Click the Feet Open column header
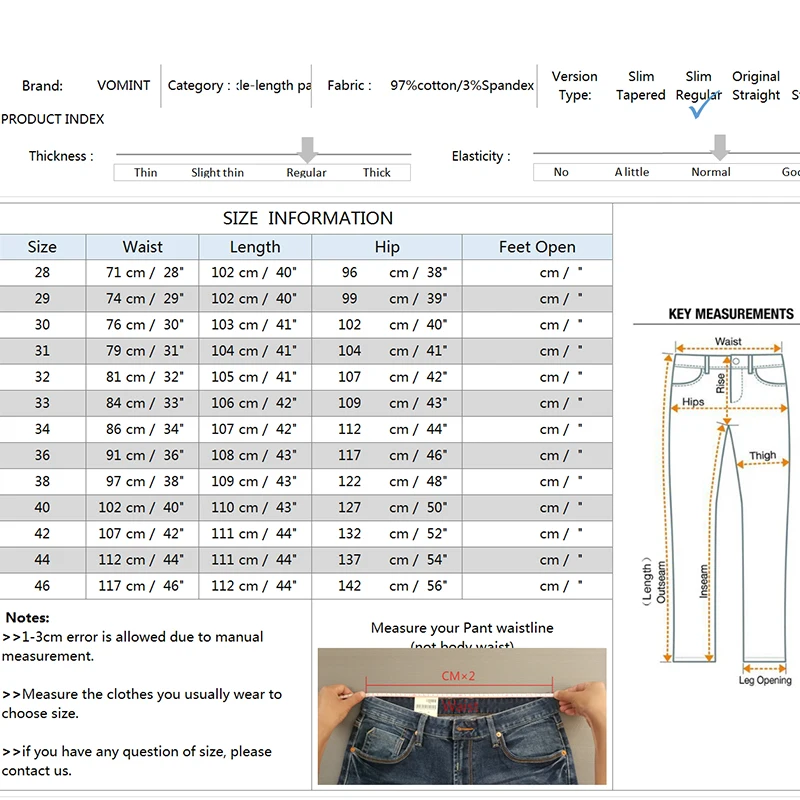The height and width of the screenshot is (800, 800). tap(537, 247)
